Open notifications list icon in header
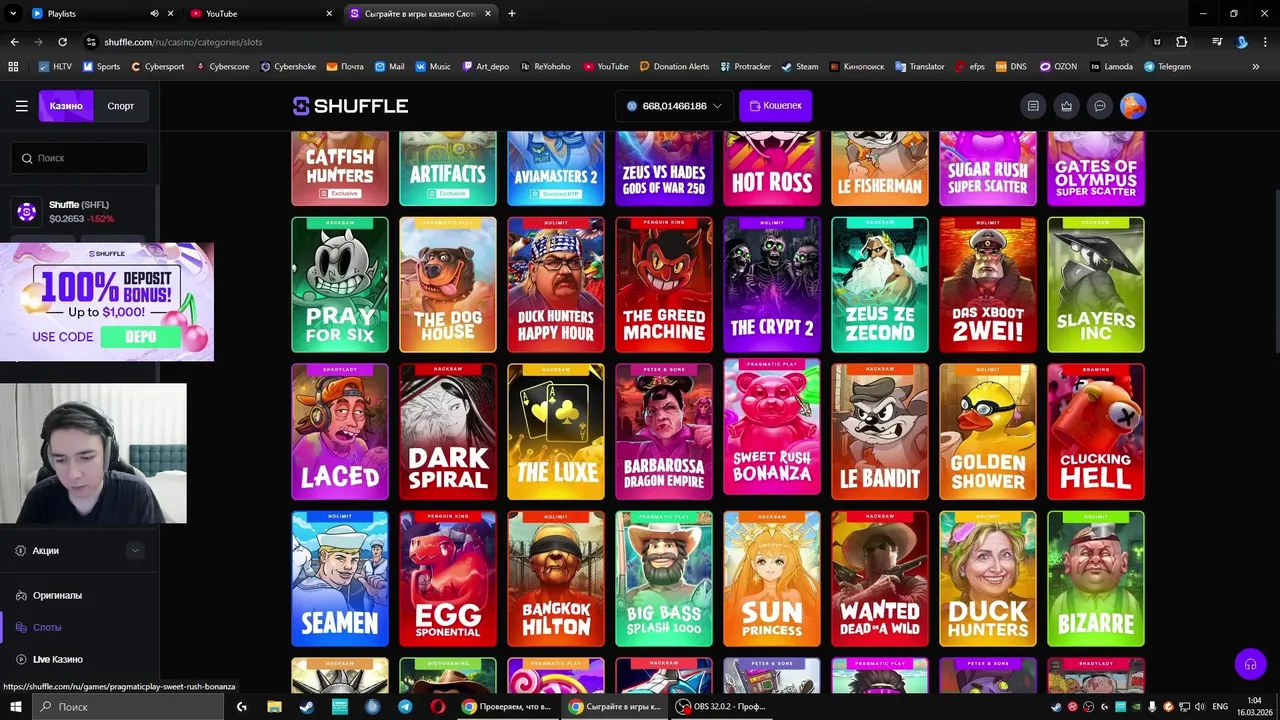 coord(1033,106)
